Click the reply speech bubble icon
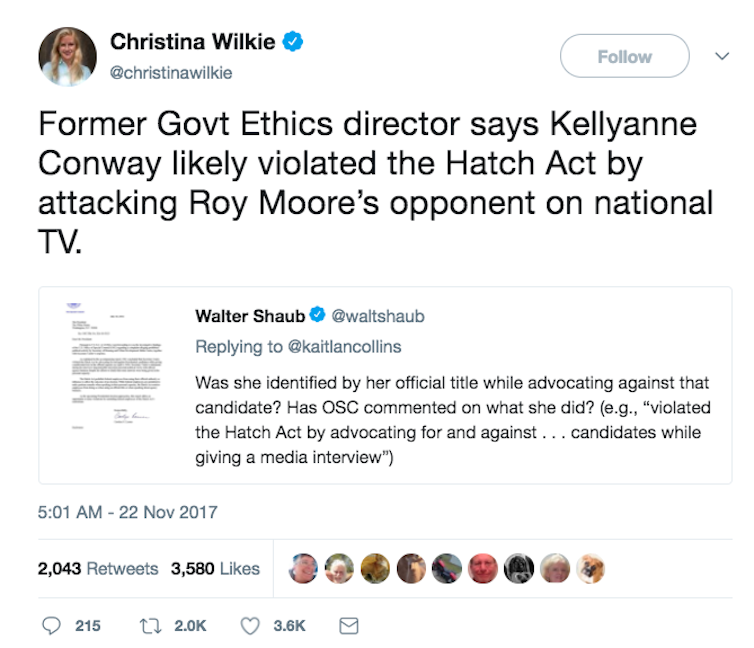This screenshot has width=754, height=648. 51,625
